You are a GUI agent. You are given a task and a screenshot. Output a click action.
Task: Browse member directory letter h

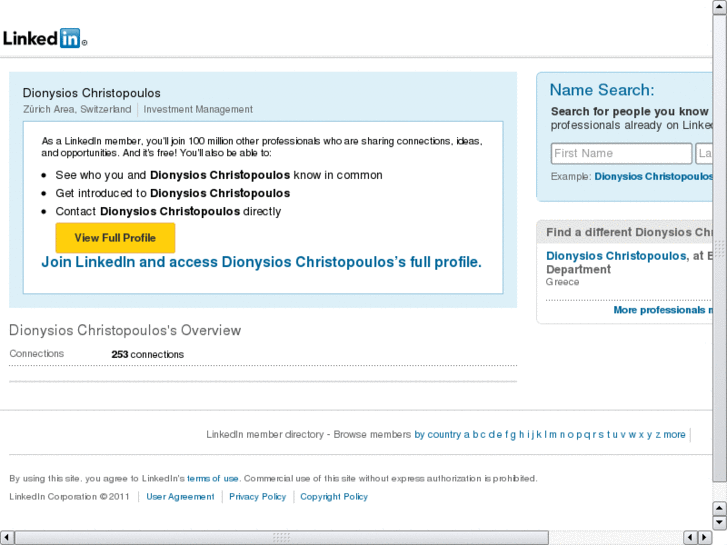(522, 435)
